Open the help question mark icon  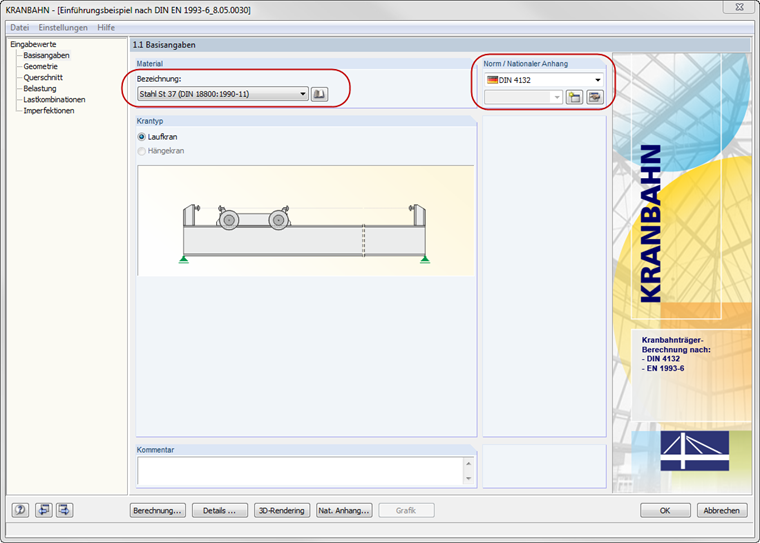(x=20, y=510)
